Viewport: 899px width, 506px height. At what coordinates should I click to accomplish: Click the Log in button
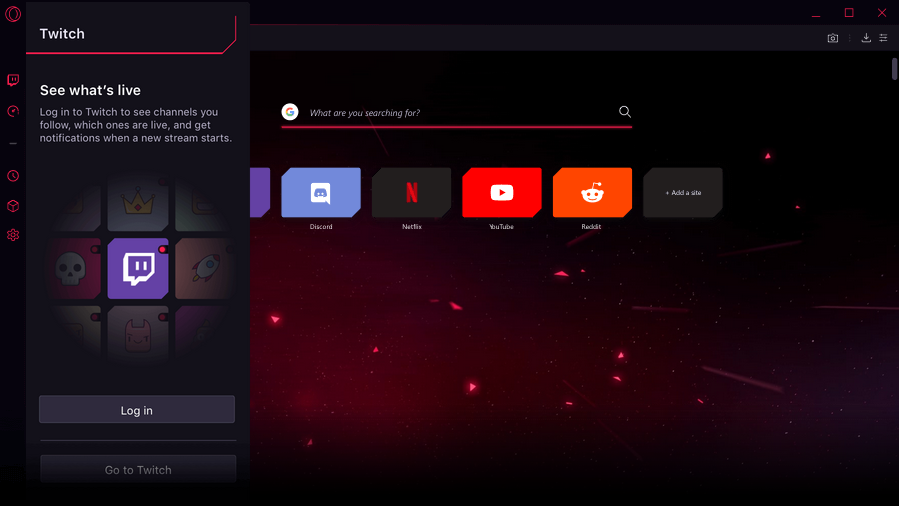click(137, 409)
